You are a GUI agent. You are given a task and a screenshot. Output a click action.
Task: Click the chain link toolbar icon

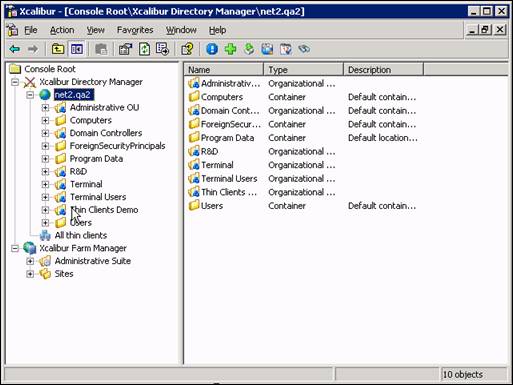304,49
